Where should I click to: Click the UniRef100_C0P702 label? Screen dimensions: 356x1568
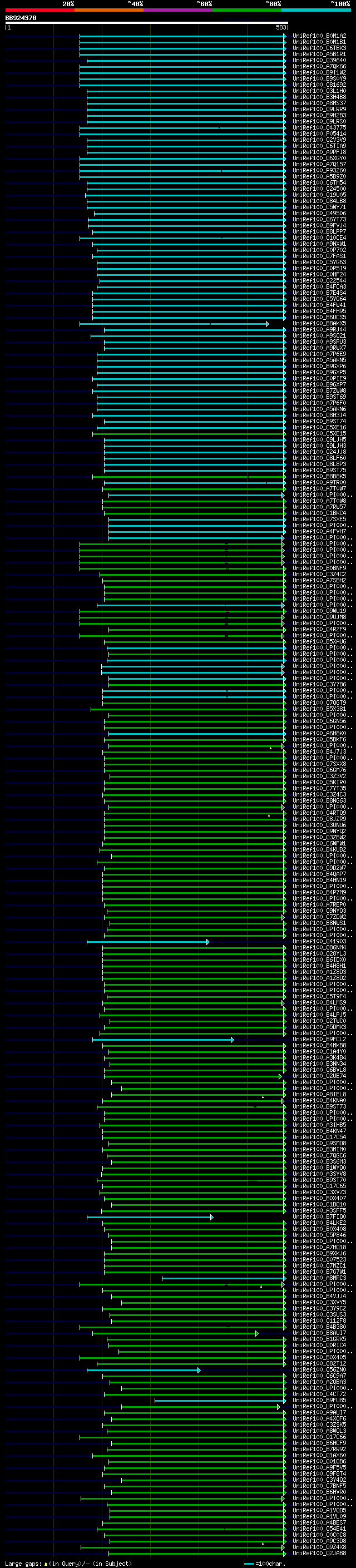319,250
